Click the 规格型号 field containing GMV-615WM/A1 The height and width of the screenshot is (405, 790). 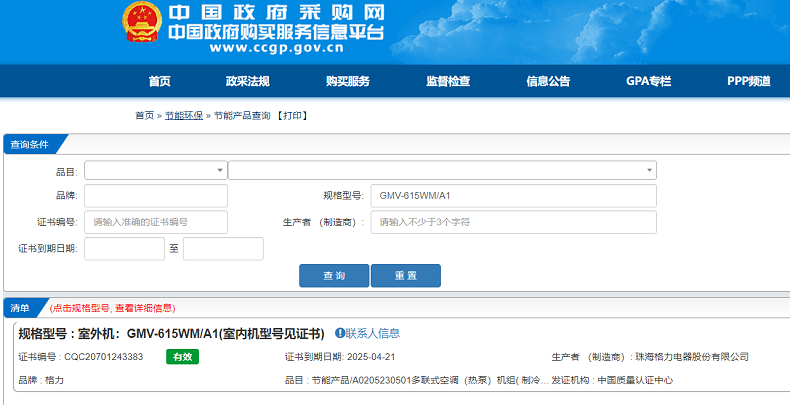point(513,196)
